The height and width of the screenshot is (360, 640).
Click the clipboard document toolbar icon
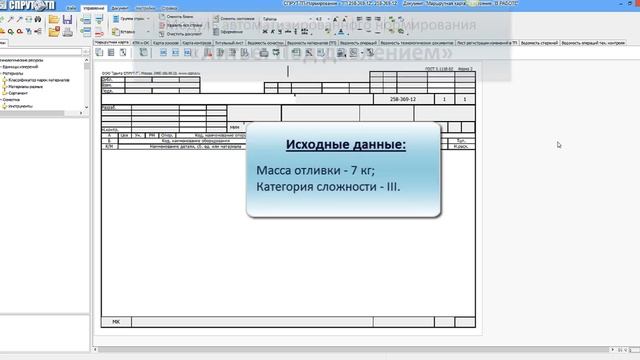(x=143, y=52)
